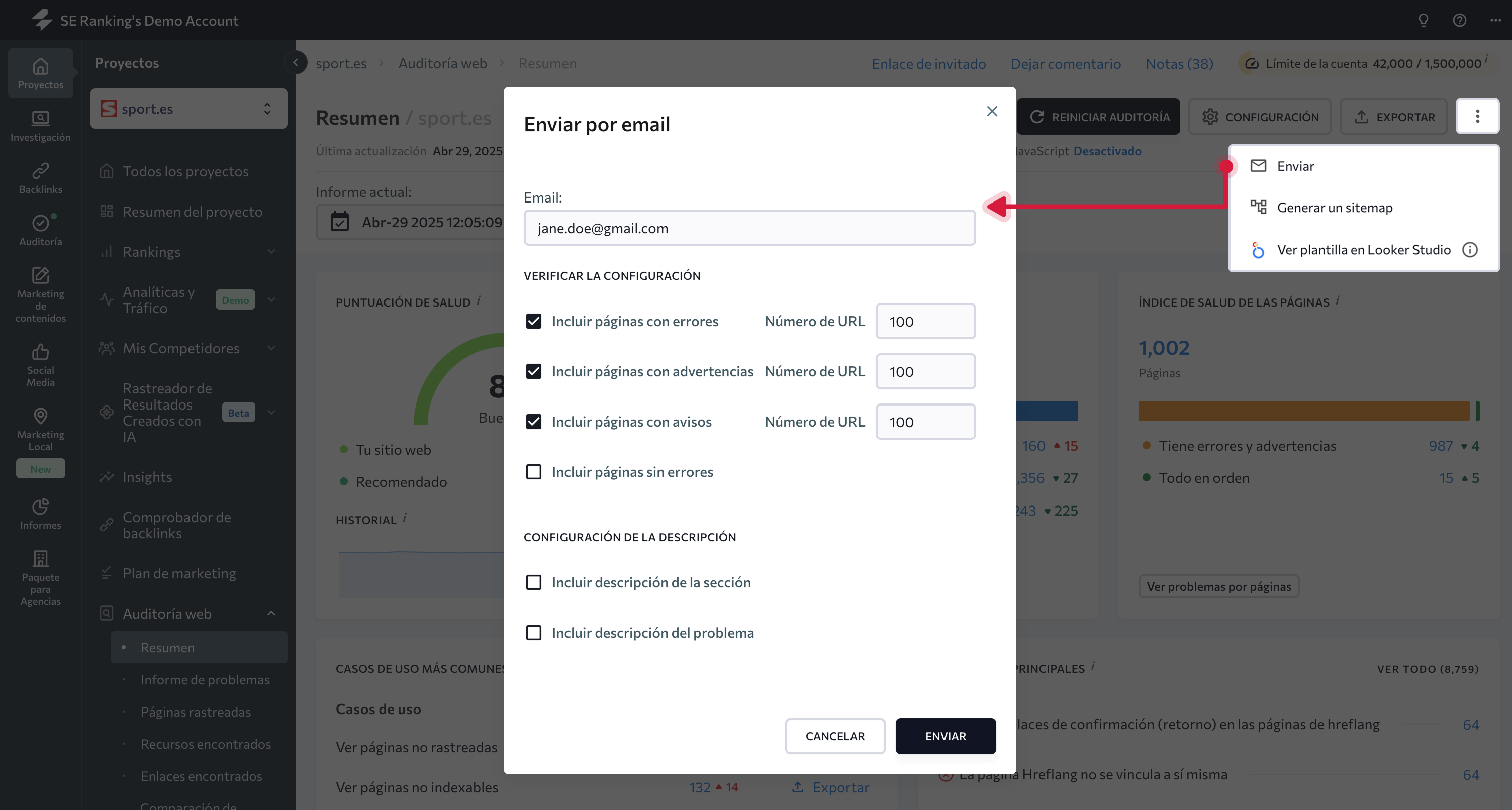Click the lightbulb tips icon
This screenshot has width=1512, height=810.
[1423, 20]
